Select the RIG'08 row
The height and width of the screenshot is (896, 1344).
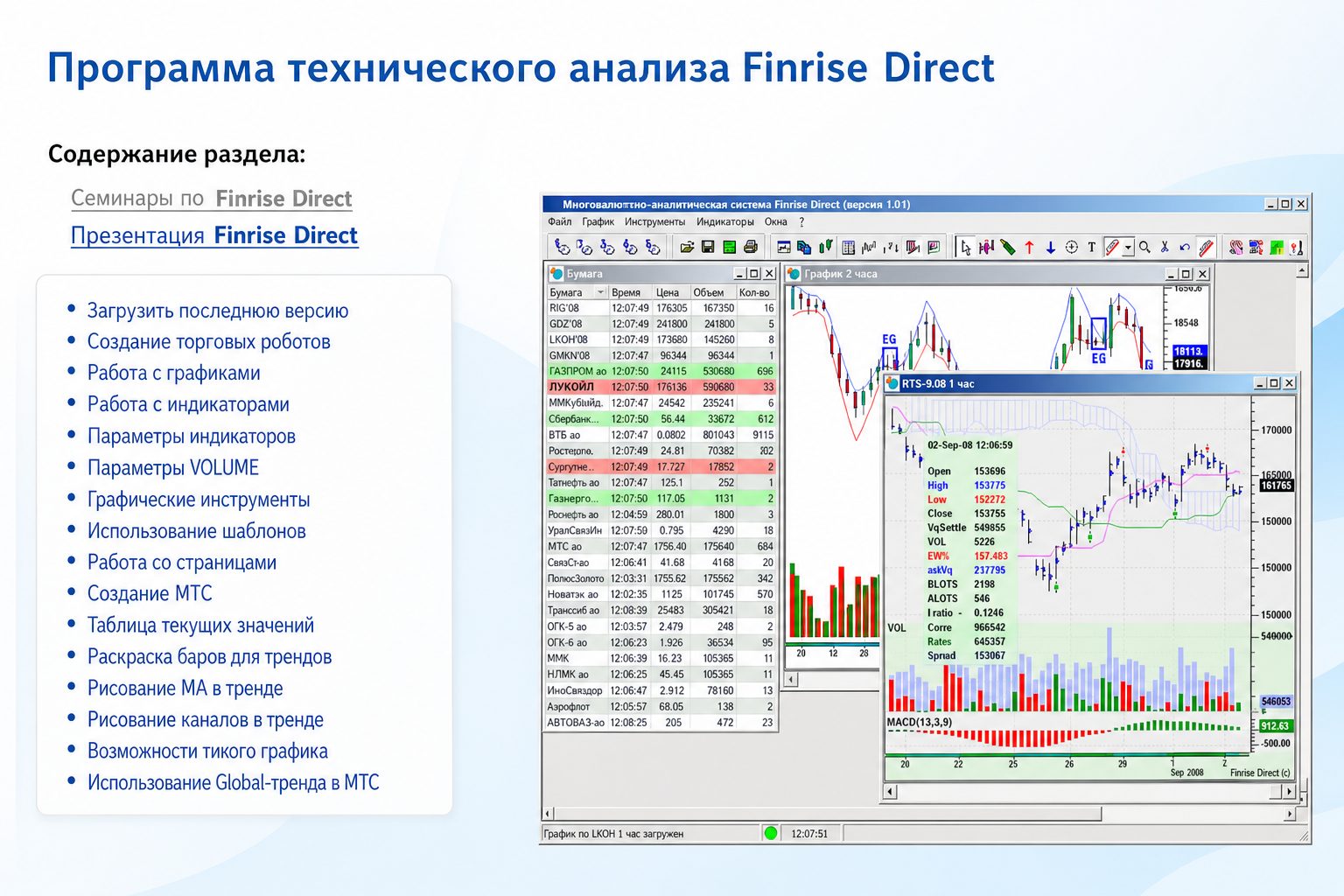pos(661,308)
